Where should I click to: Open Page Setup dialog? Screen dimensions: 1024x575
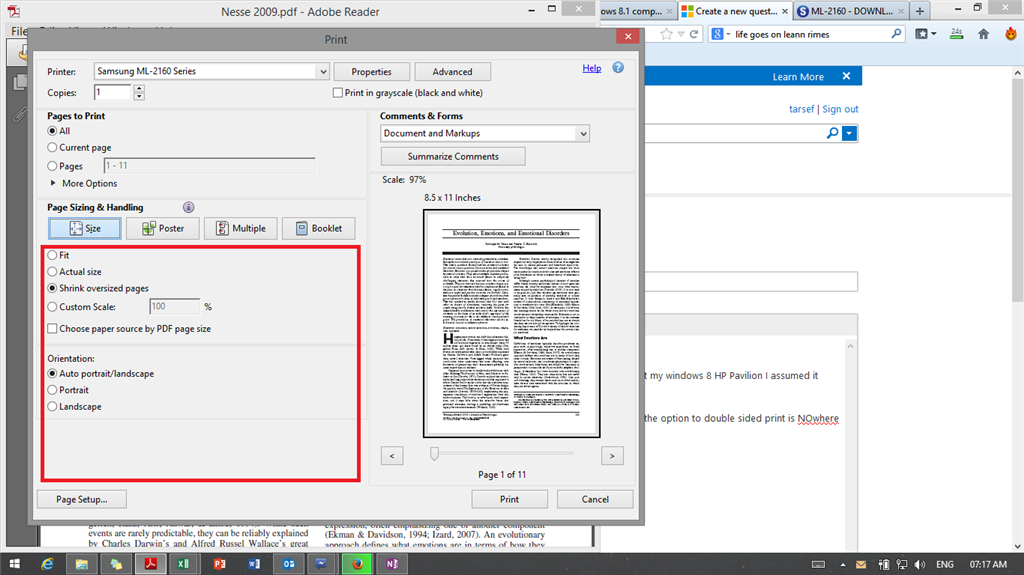point(82,499)
